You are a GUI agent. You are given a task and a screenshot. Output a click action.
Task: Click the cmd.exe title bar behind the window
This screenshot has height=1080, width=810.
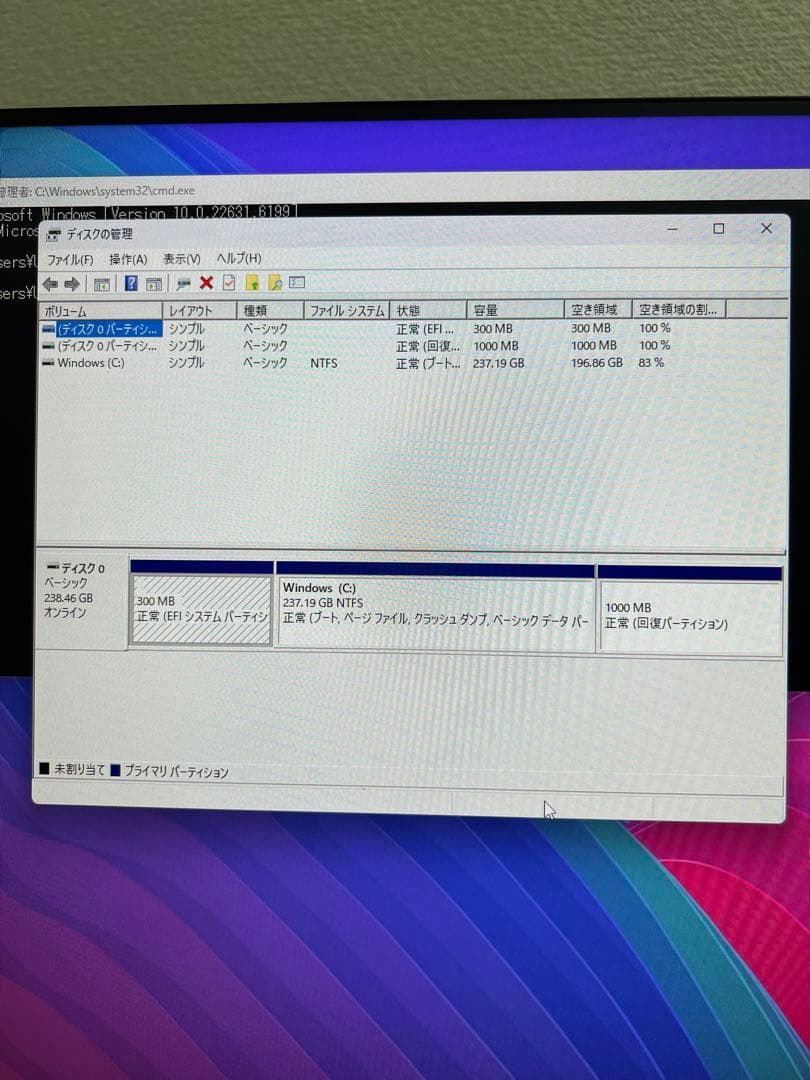tap(120, 191)
